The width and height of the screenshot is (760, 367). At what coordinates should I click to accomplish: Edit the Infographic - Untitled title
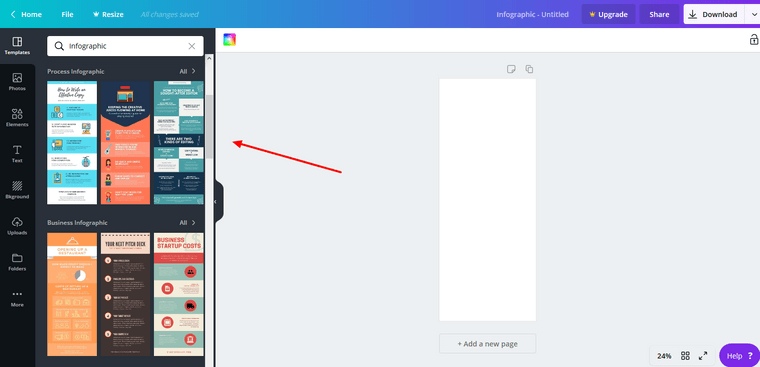532,15
